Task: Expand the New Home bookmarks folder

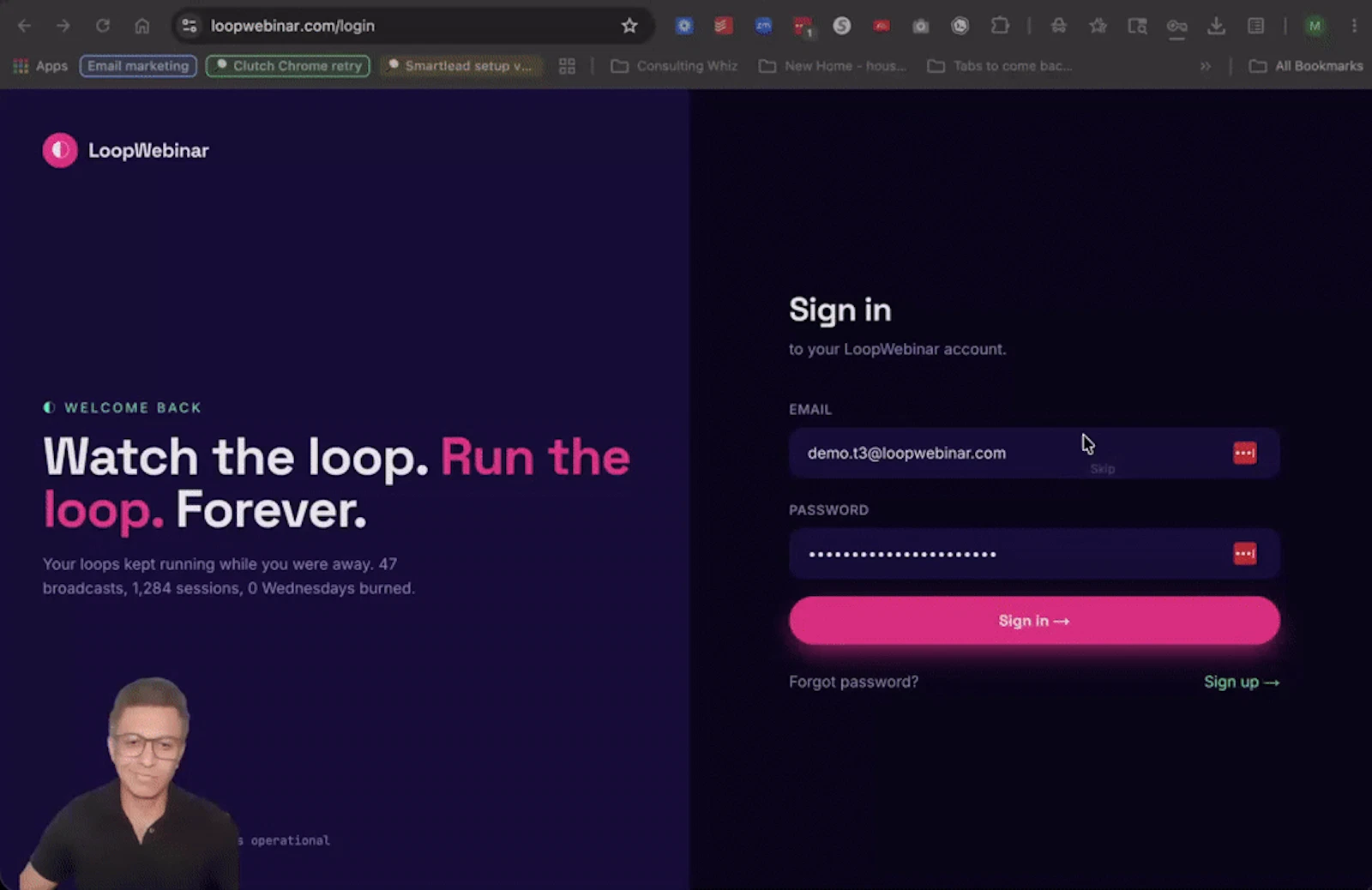Action: pyautogui.click(x=833, y=66)
